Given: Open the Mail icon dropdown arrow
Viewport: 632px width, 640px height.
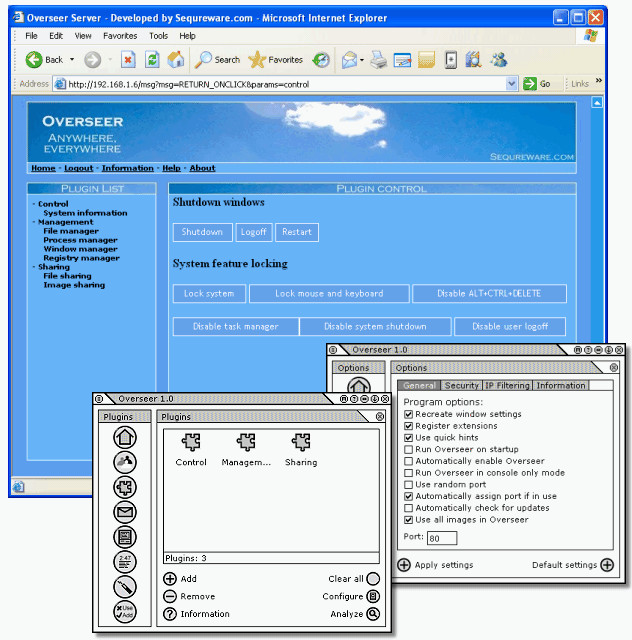Looking at the screenshot, I should point(362,60).
